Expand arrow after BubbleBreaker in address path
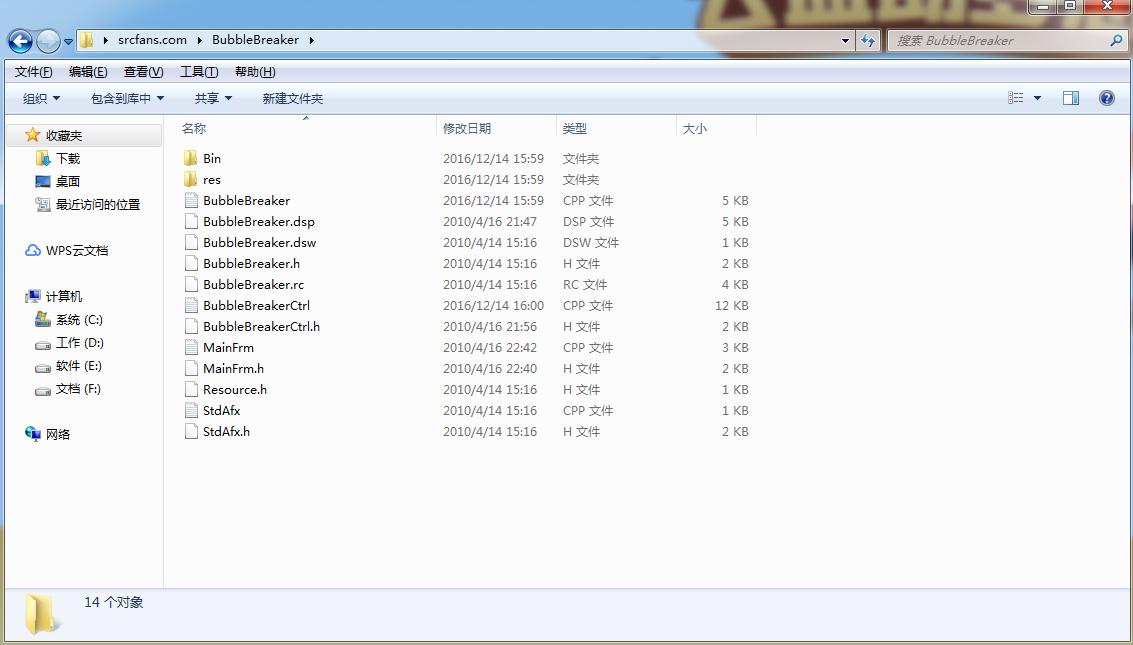 (x=311, y=40)
